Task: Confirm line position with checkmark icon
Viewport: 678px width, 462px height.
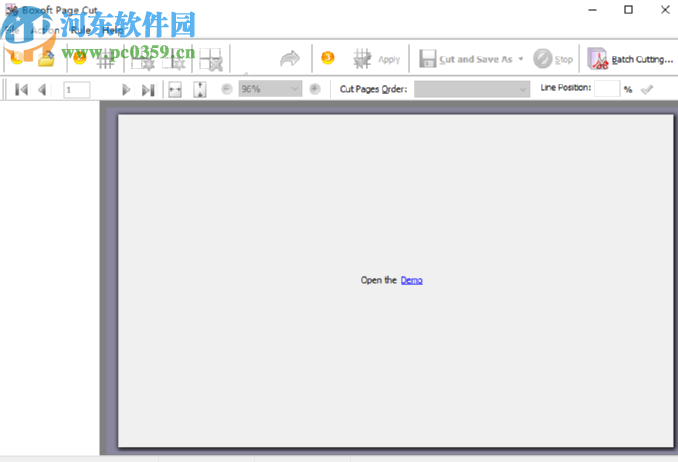Action: [x=647, y=90]
